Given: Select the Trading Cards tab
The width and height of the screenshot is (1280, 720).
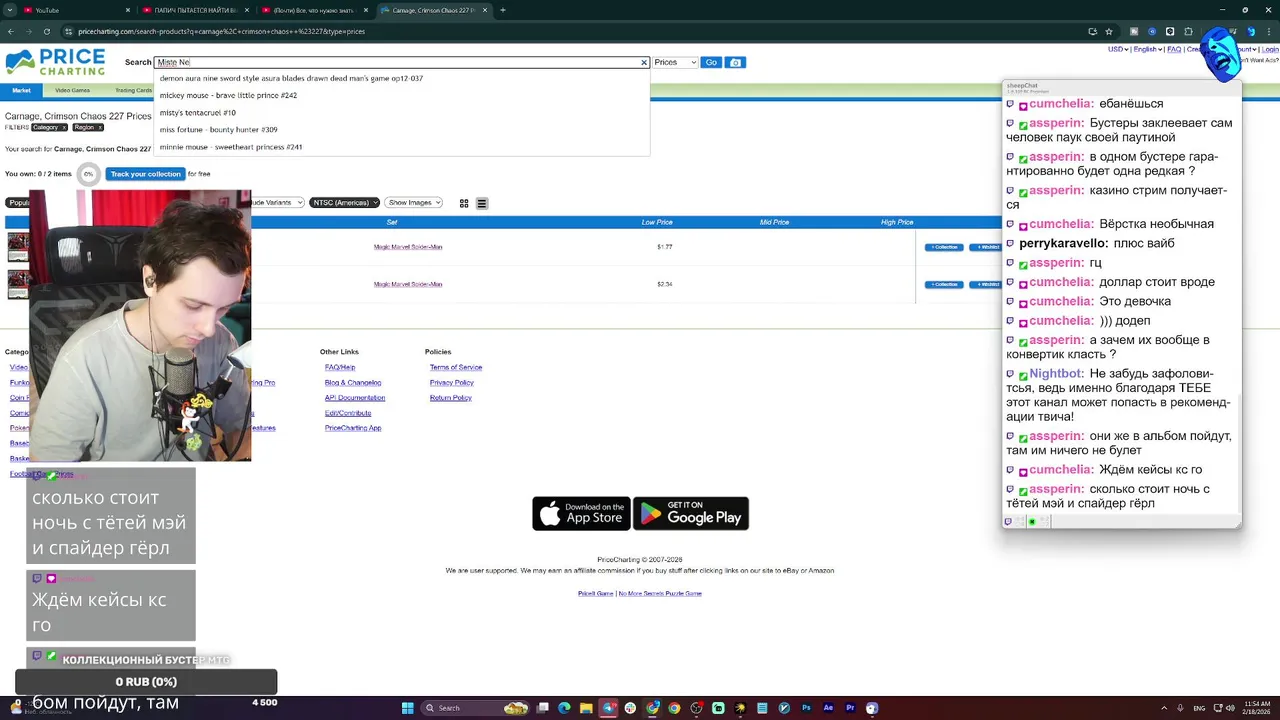Looking at the screenshot, I should pos(133,90).
